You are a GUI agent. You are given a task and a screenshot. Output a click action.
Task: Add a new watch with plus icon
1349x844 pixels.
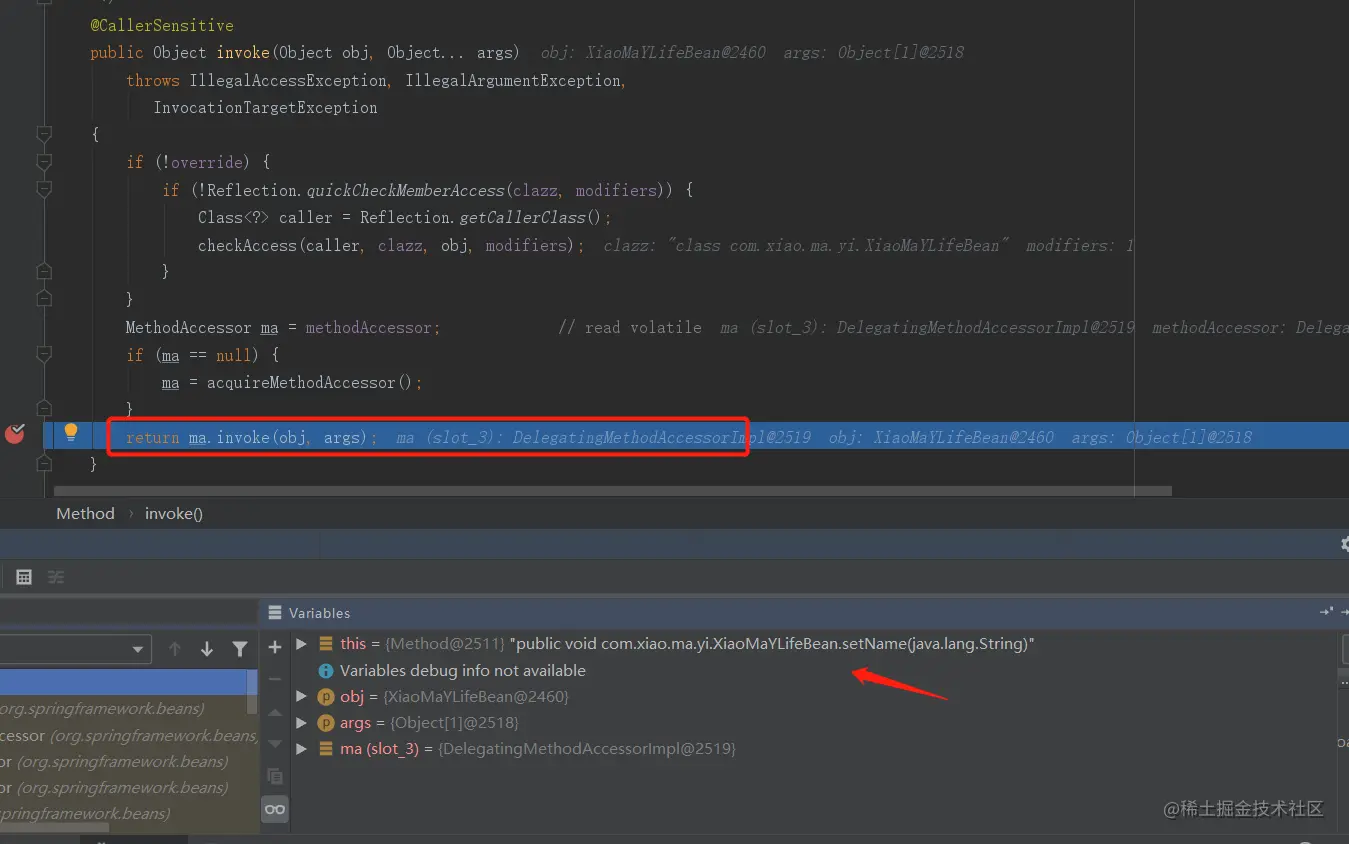tap(275, 647)
